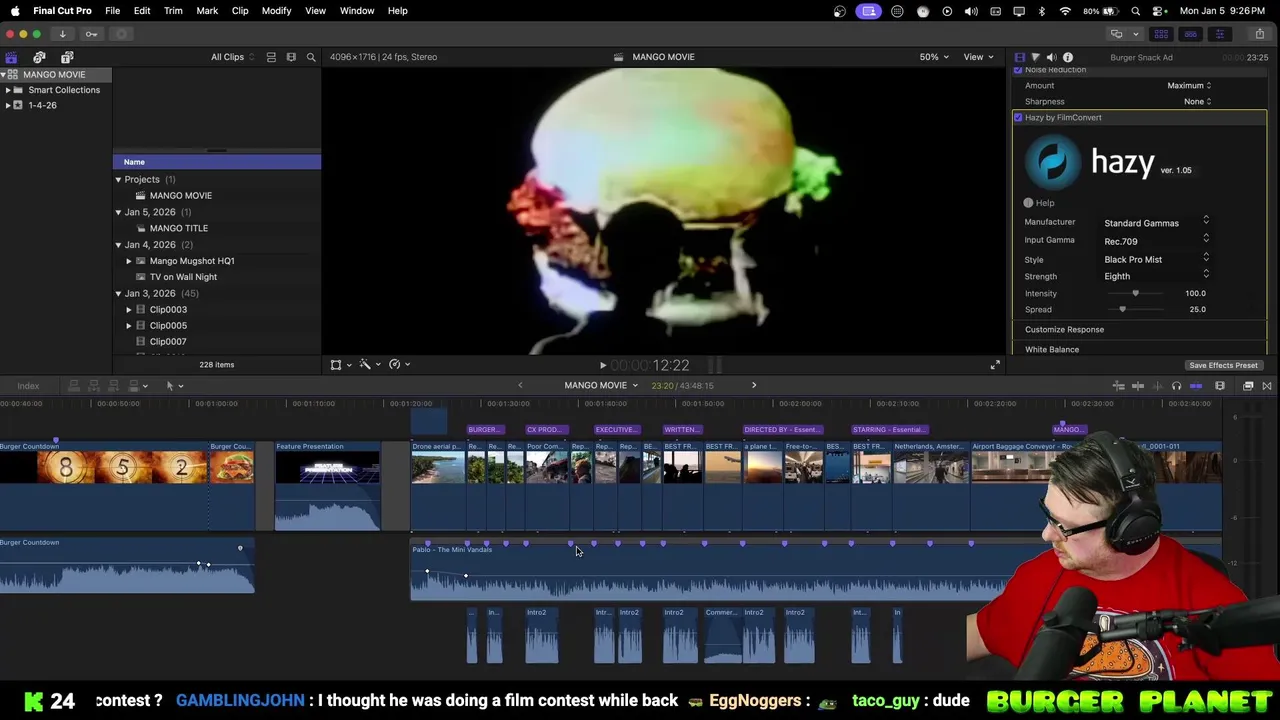The width and height of the screenshot is (1280, 720).
Task: Open the Keyword Editor key icon
Action: click(91, 34)
